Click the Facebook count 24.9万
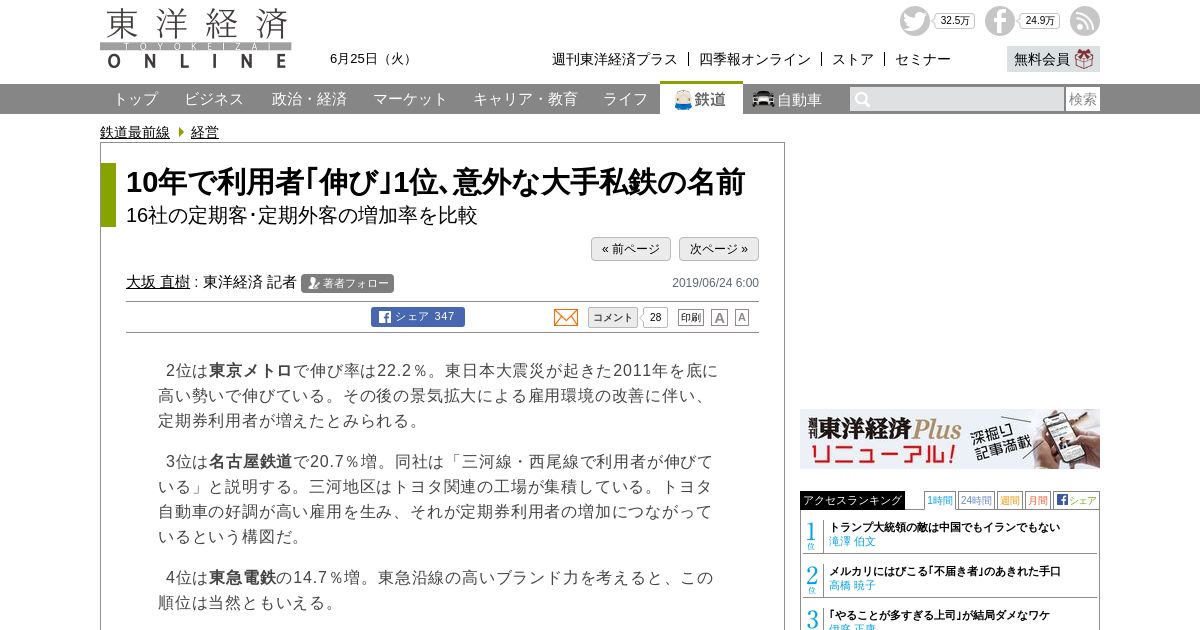 click(x=1040, y=21)
